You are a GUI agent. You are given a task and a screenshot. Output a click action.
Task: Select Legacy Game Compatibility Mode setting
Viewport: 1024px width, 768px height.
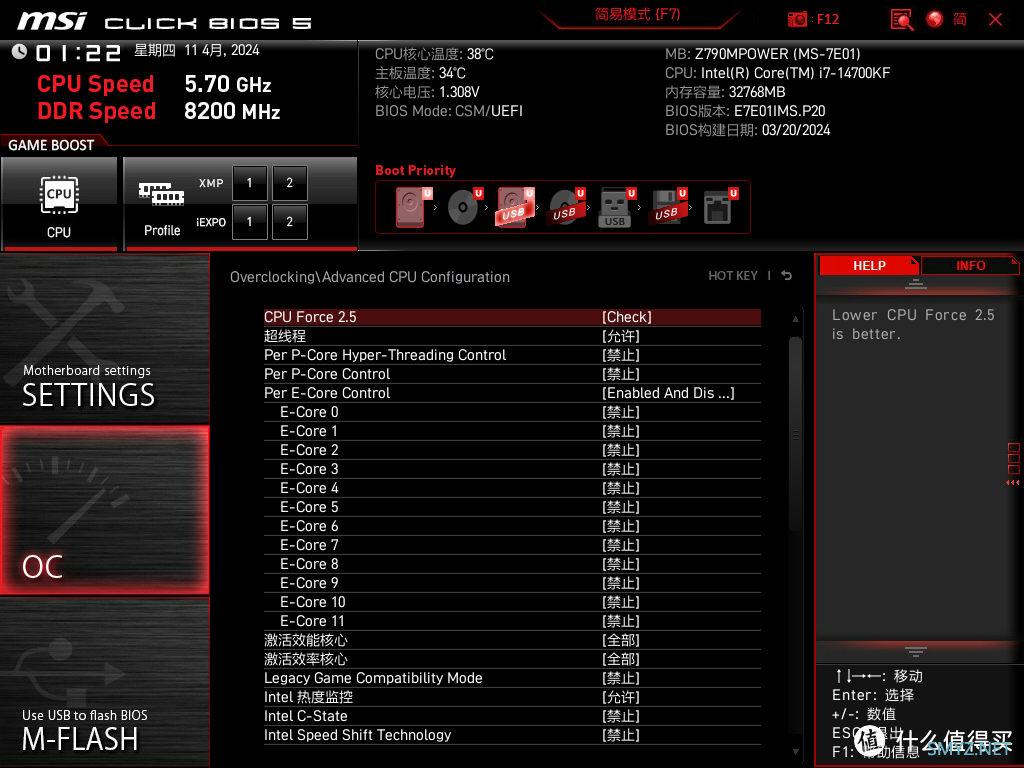[x=512, y=678]
